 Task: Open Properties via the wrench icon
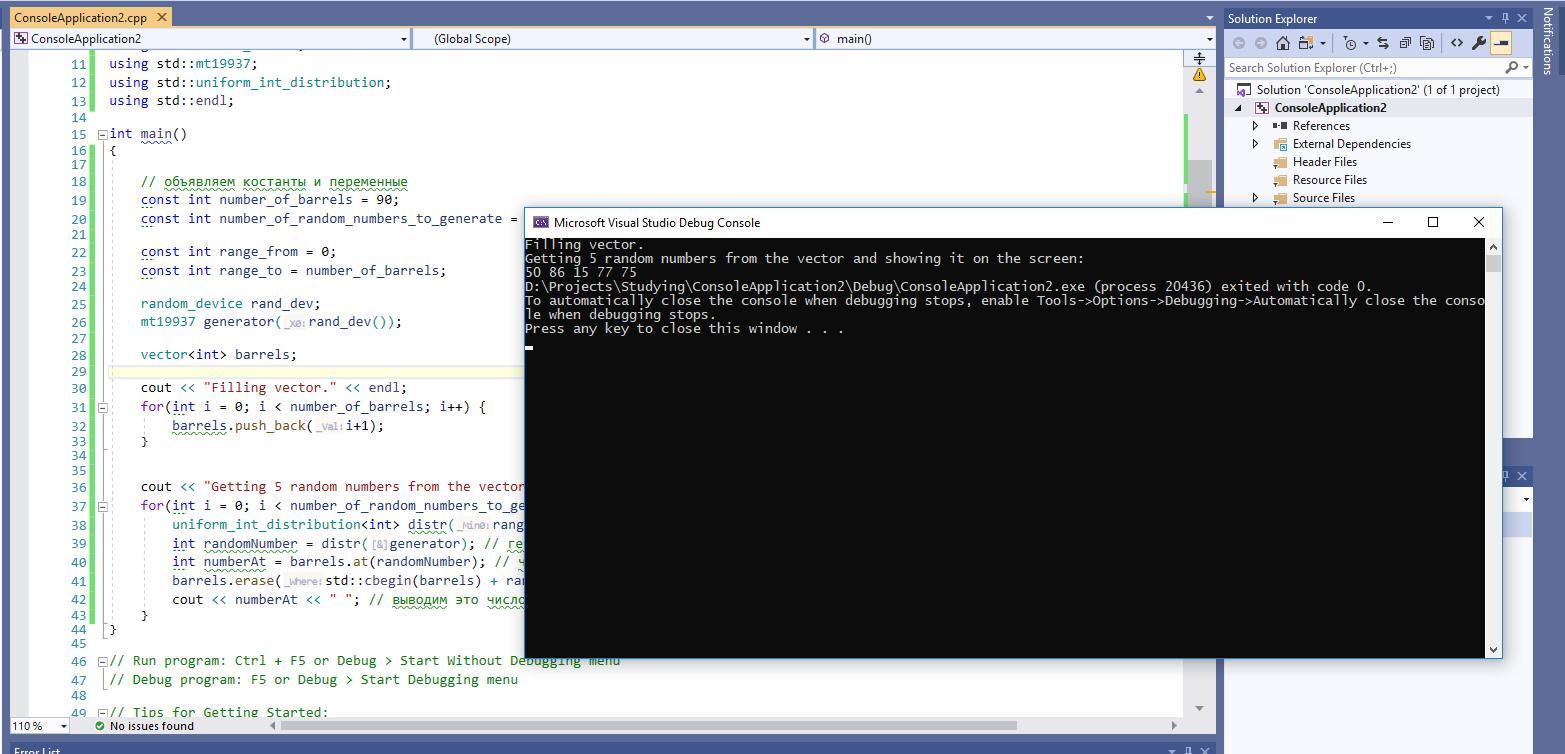pos(1479,43)
